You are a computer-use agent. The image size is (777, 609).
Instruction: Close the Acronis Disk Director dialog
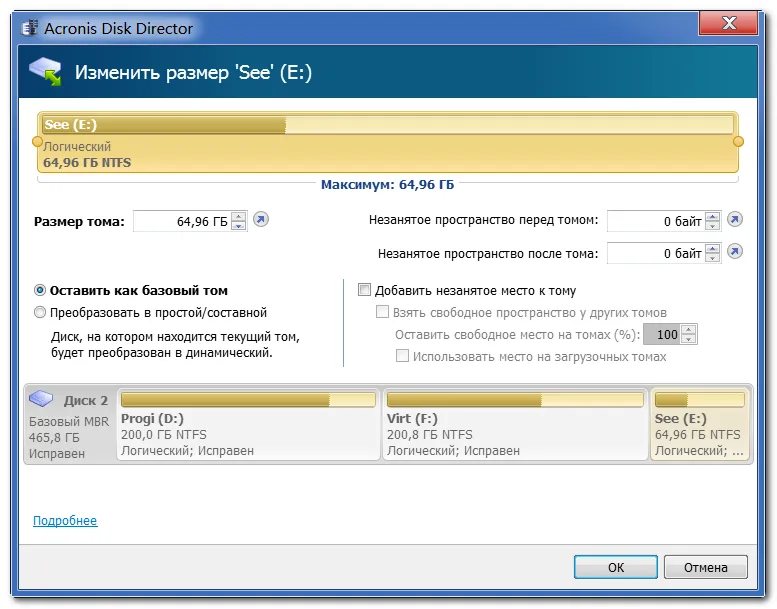click(x=728, y=23)
